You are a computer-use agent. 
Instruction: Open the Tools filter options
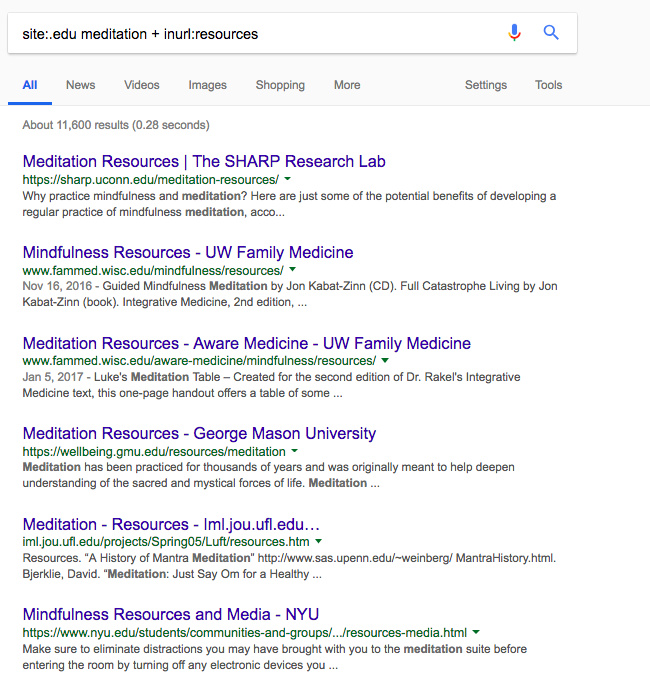click(x=548, y=85)
